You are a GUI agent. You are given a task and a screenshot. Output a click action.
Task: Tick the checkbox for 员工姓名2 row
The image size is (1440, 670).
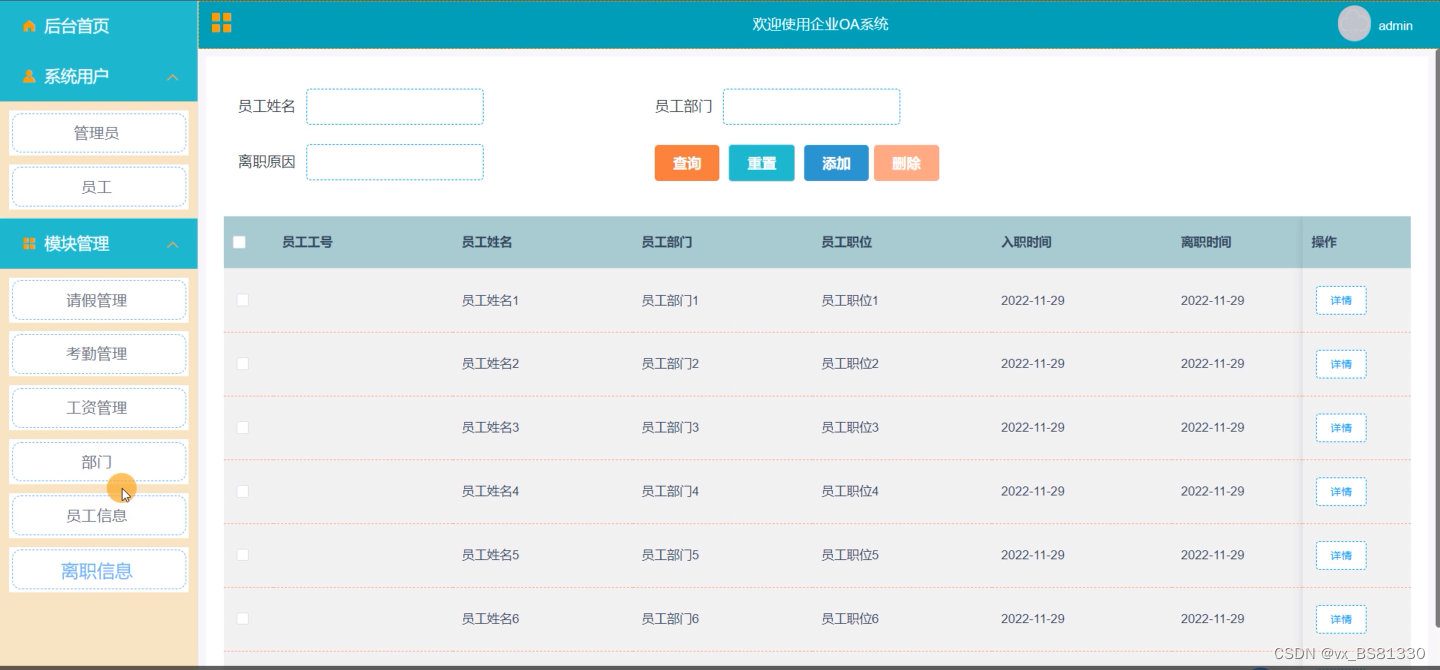[x=242, y=364]
